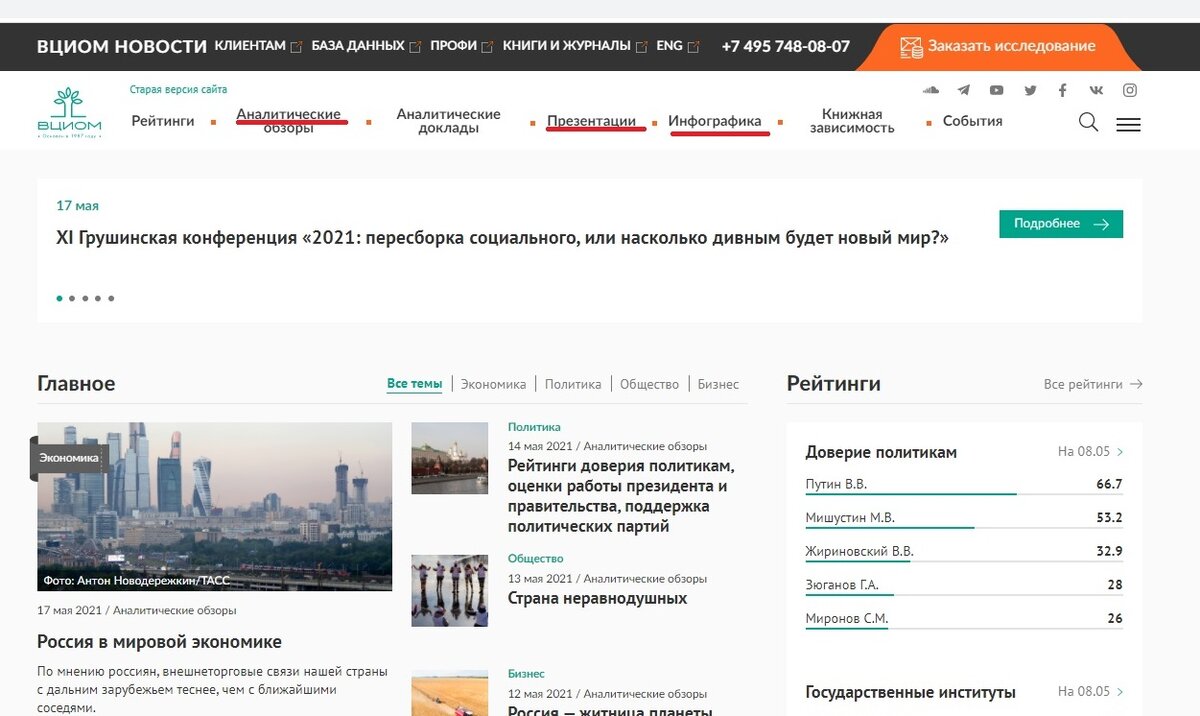Click arrow on Подробнее button
Viewport: 1200px width, 716px height.
1101,224
